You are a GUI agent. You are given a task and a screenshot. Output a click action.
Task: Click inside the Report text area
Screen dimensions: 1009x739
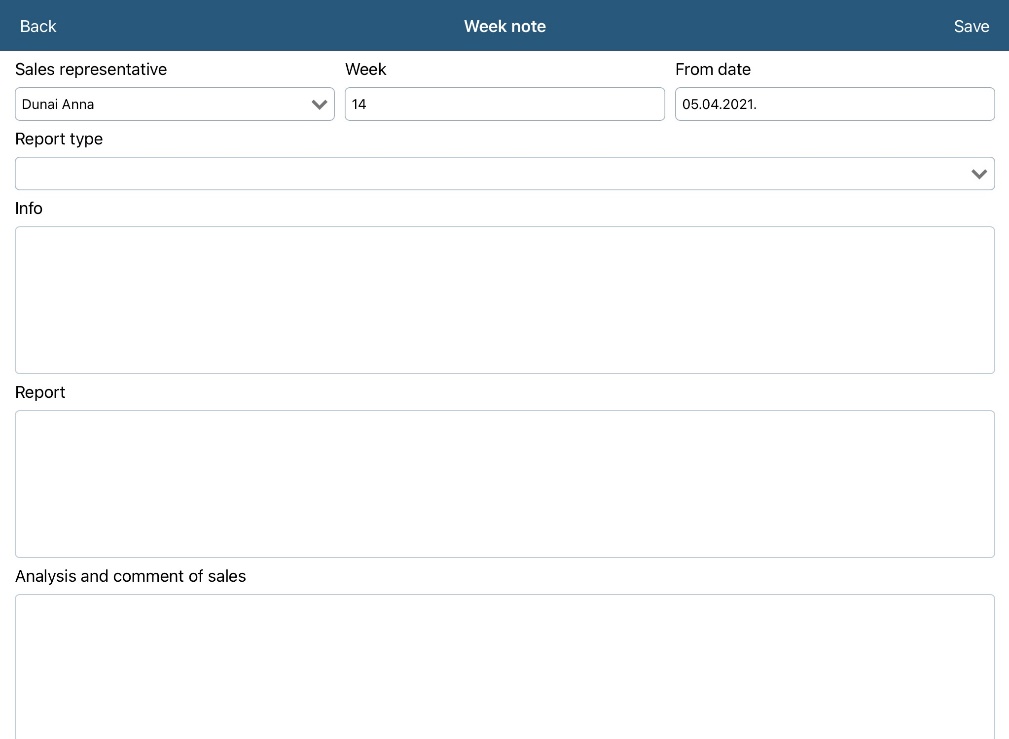(504, 484)
